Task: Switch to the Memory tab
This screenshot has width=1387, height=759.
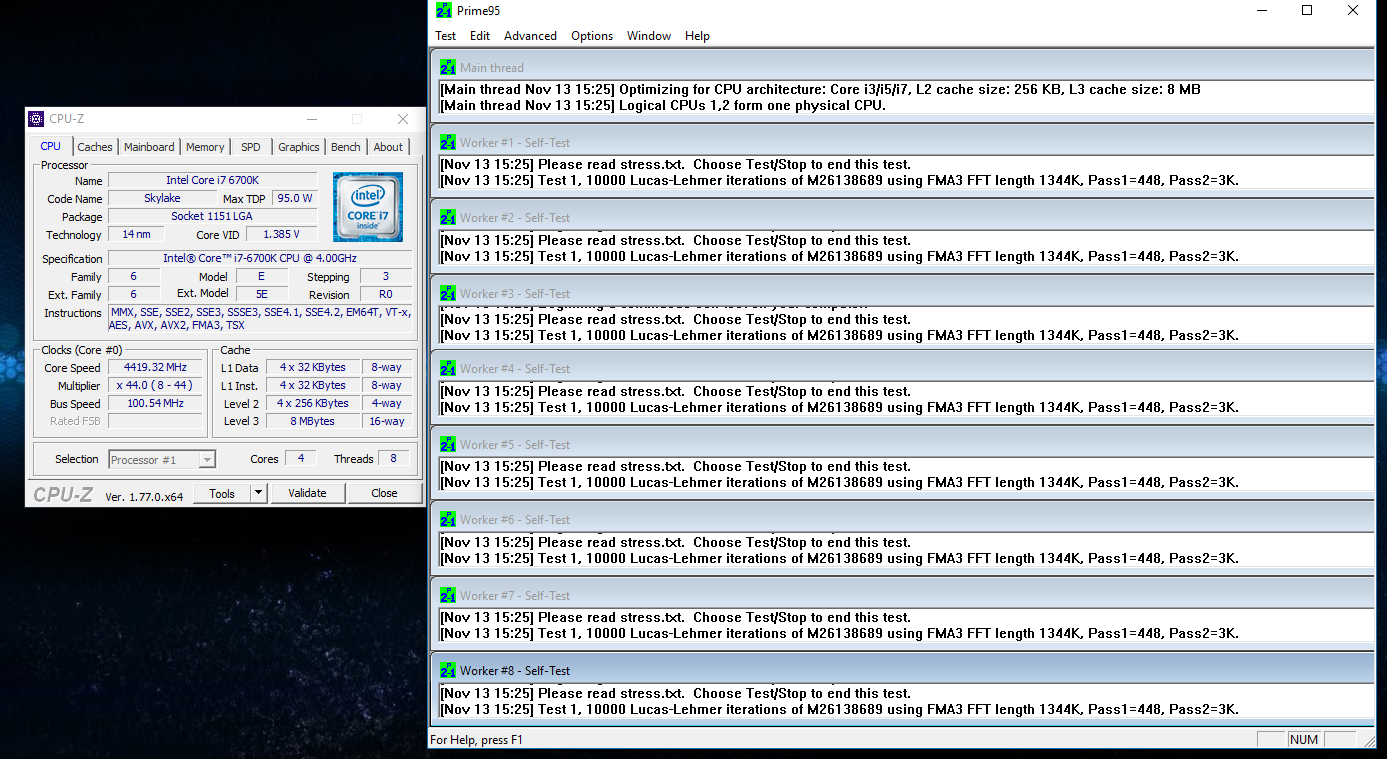Action: click(x=205, y=147)
